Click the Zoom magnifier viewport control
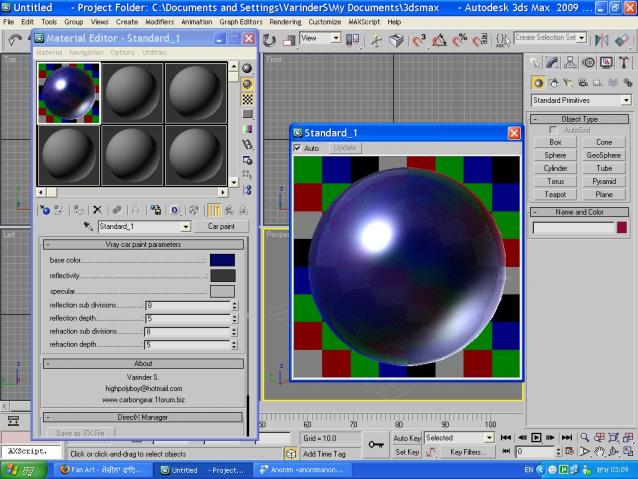The width and height of the screenshot is (638, 479). pos(585,437)
